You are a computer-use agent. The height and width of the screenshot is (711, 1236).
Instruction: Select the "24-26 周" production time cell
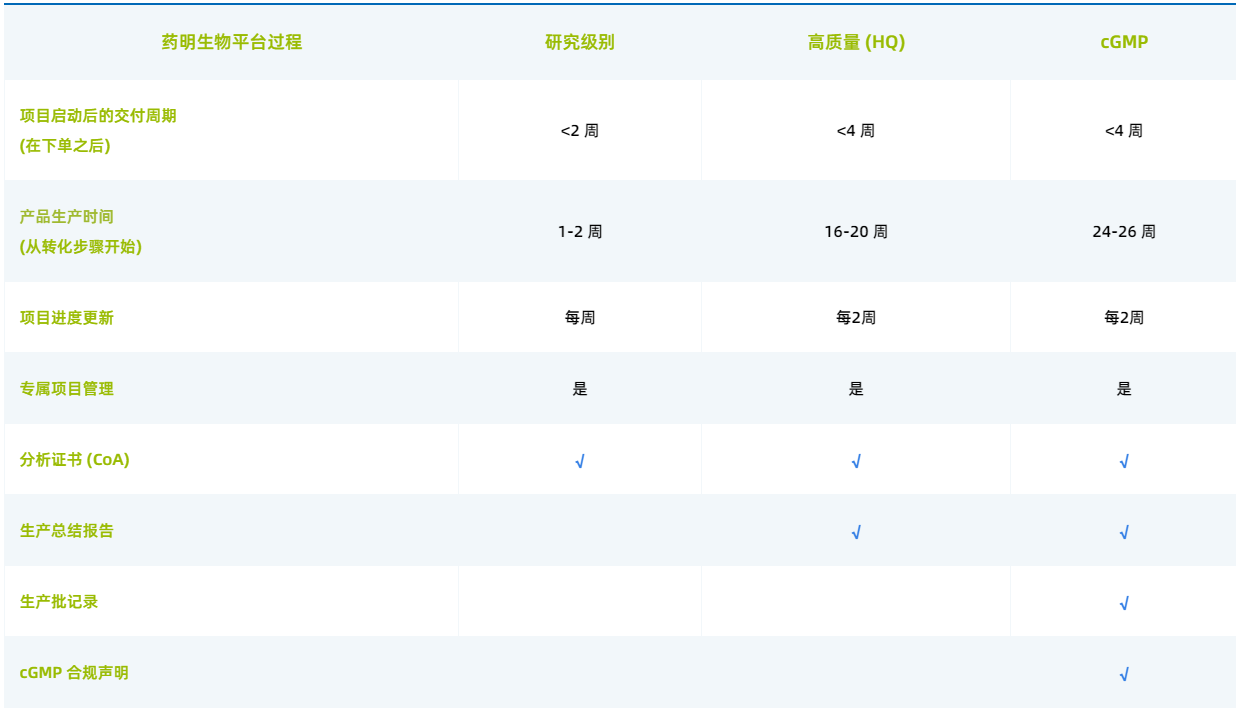(x=1124, y=232)
